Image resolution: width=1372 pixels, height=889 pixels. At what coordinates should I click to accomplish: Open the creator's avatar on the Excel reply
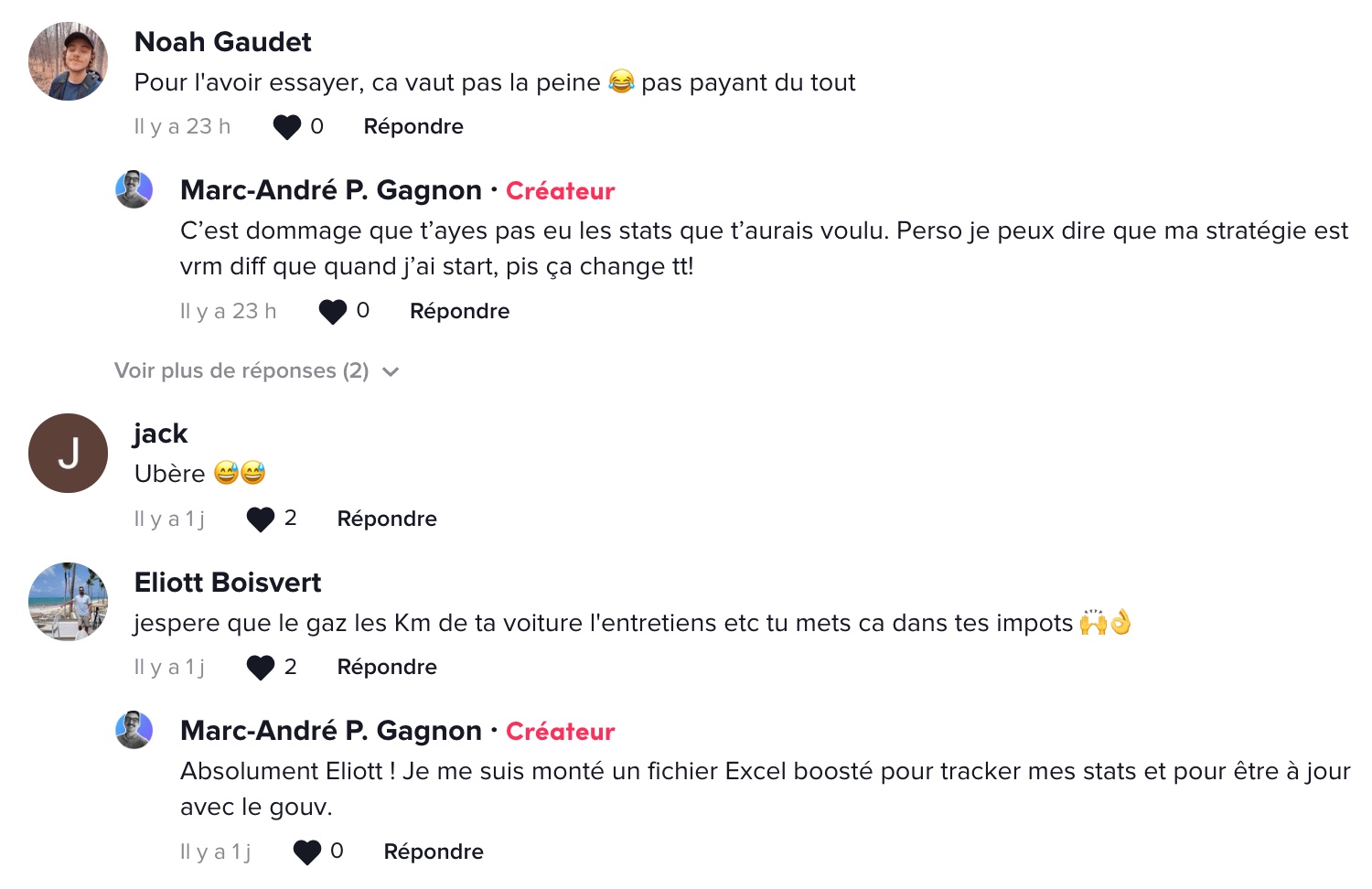click(134, 730)
